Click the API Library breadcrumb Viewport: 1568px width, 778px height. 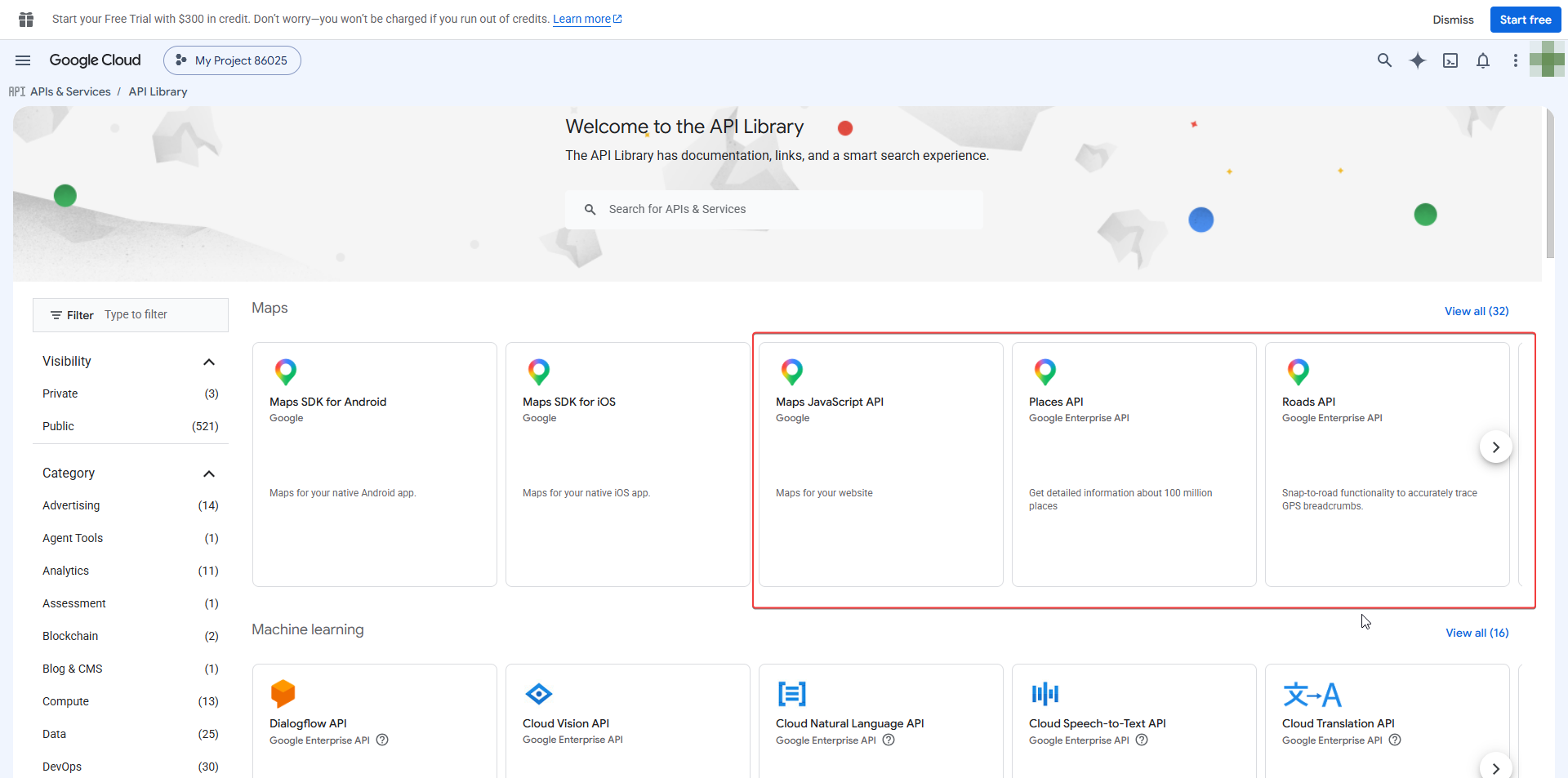click(158, 91)
